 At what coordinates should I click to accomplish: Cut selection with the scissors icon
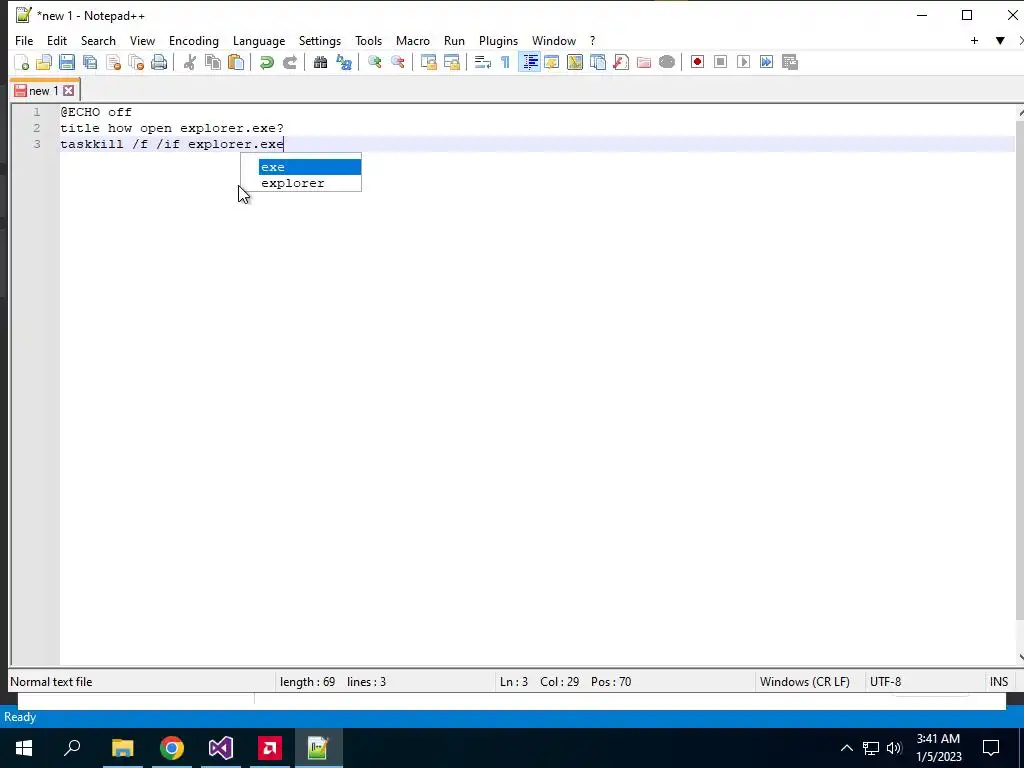[189, 62]
